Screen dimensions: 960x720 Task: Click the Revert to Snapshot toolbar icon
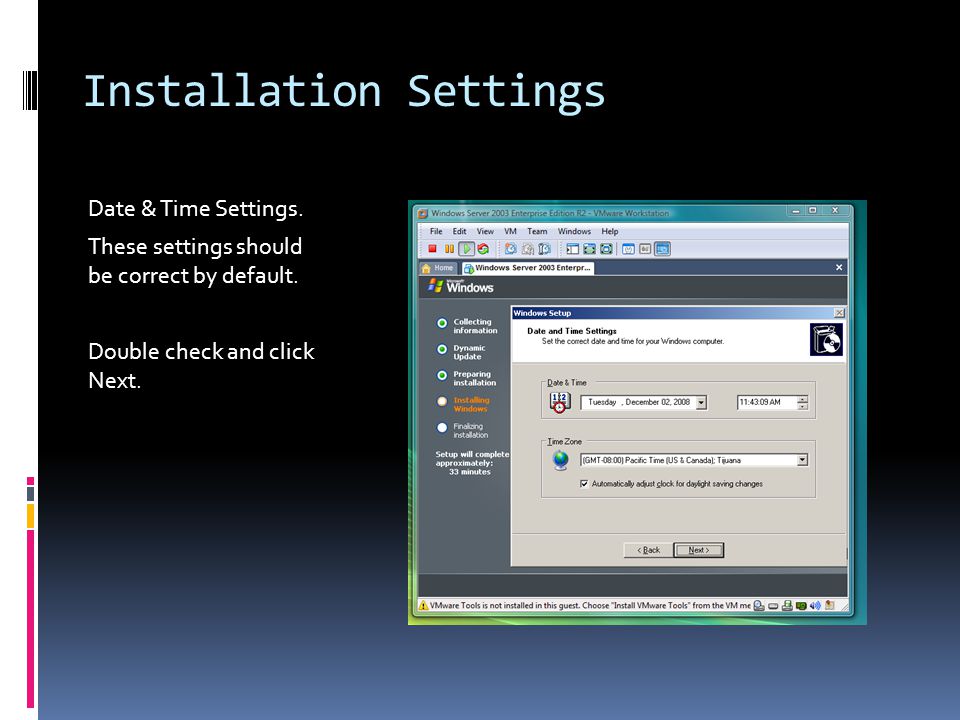[x=528, y=249]
